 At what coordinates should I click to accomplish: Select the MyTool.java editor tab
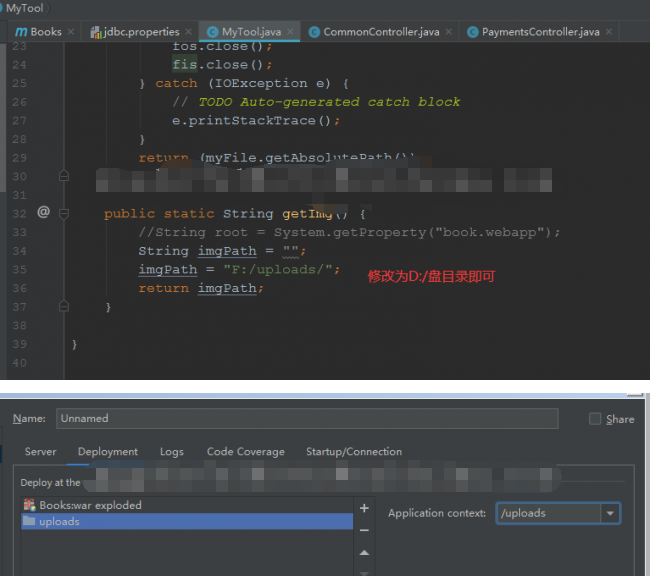pos(251,32)
